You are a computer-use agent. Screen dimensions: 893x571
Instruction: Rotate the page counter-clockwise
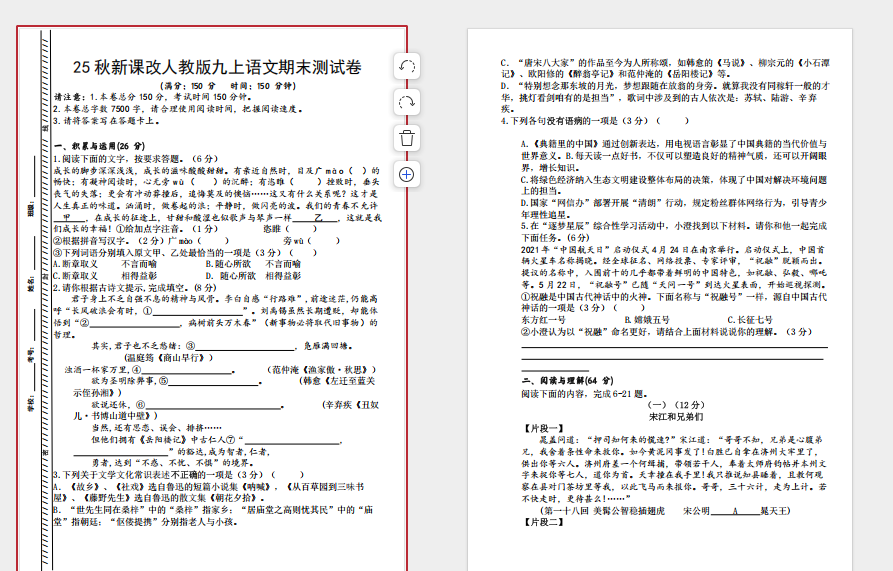pos(407,66)
